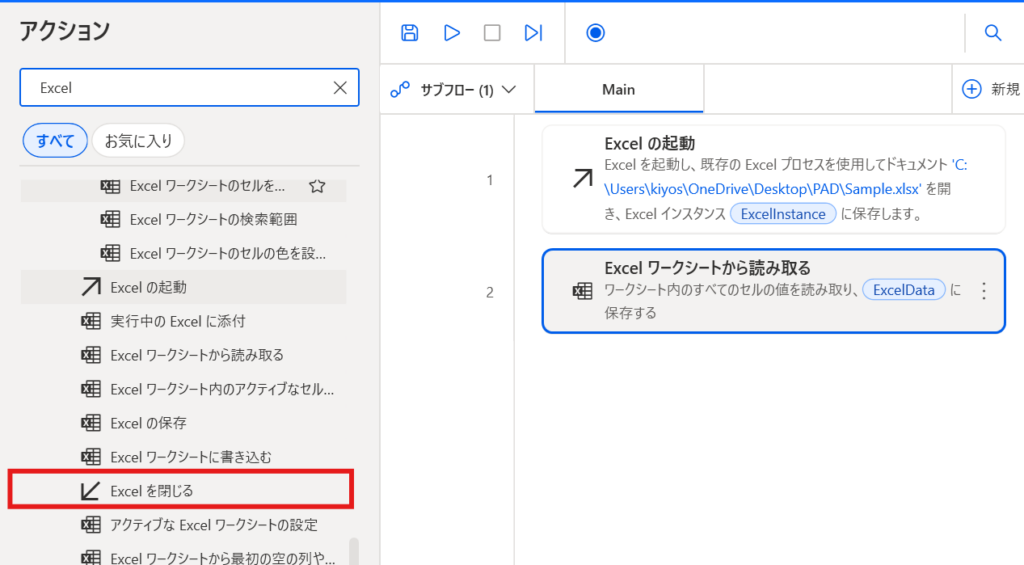This screenshot has width=1024, height=565.
Task: Run next action with the step icon
Action: click(x=533, y=33)
